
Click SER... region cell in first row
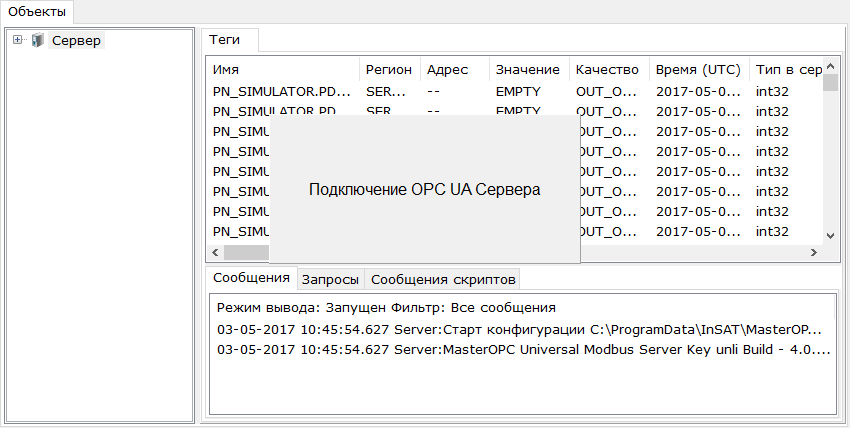[386, 92]
